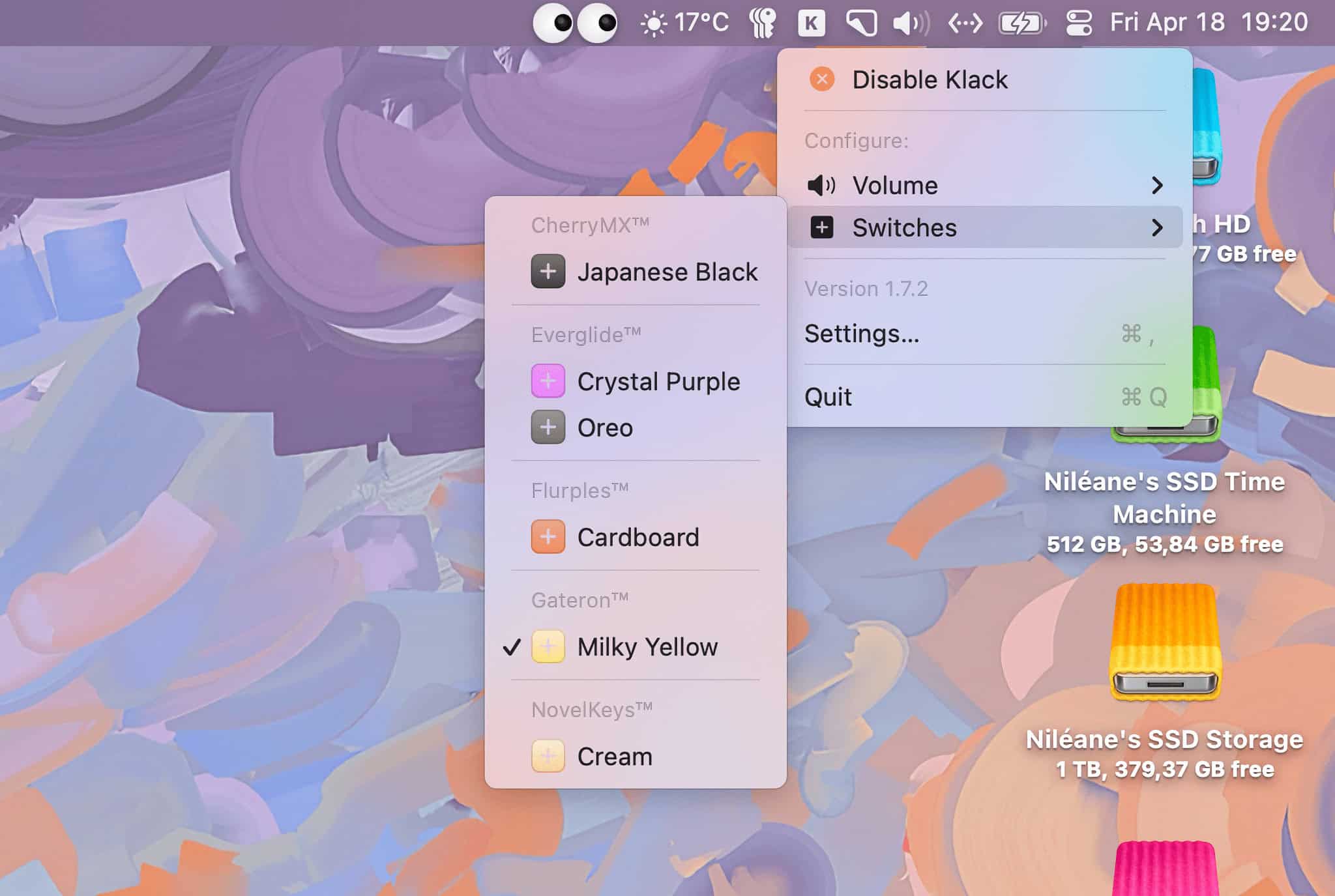Open the battery charging status icon
1335x896 pixels.
pyautogui.click(x=1022, y=23)
